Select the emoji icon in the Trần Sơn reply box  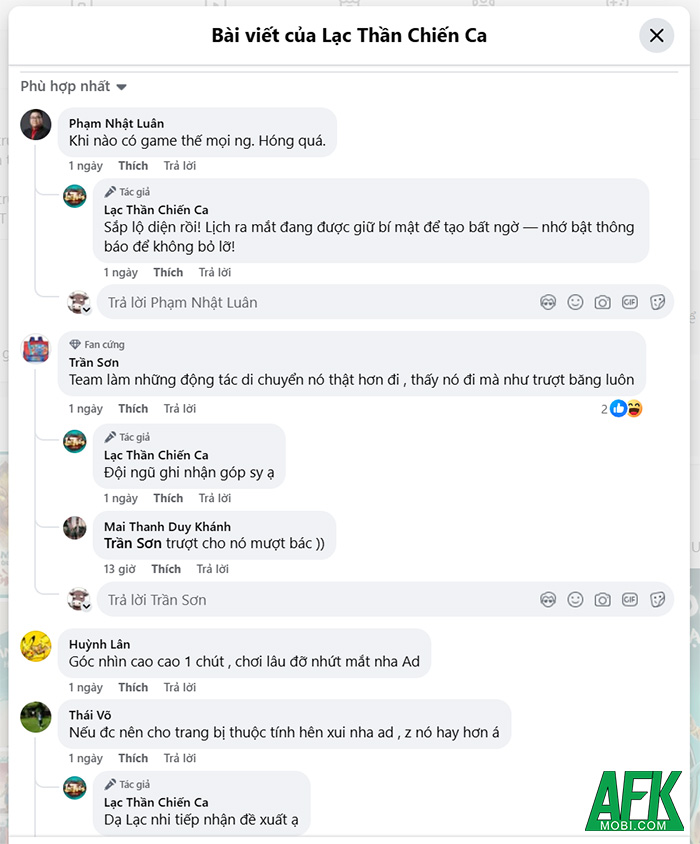[x=575, y=599]
